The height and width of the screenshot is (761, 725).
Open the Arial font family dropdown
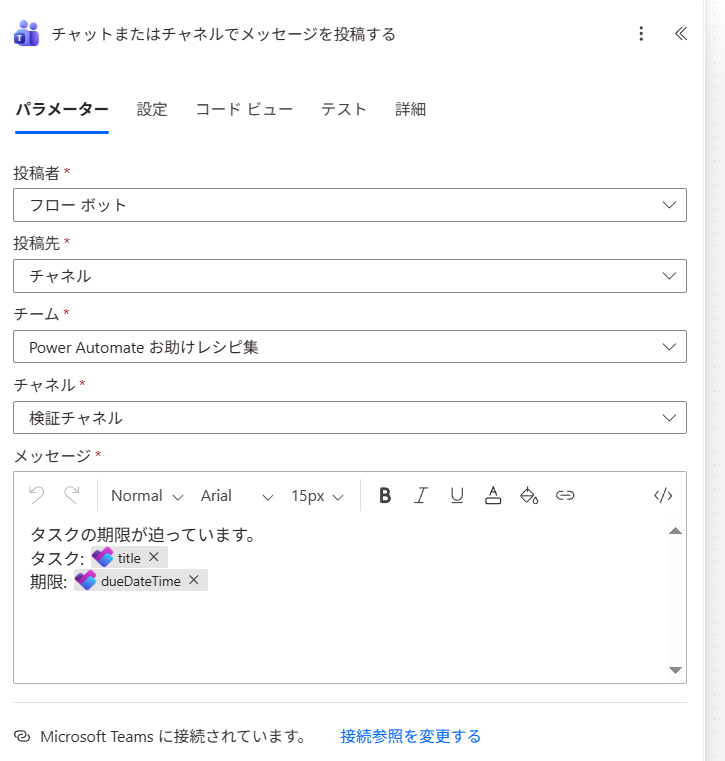(x=237, y=496)
